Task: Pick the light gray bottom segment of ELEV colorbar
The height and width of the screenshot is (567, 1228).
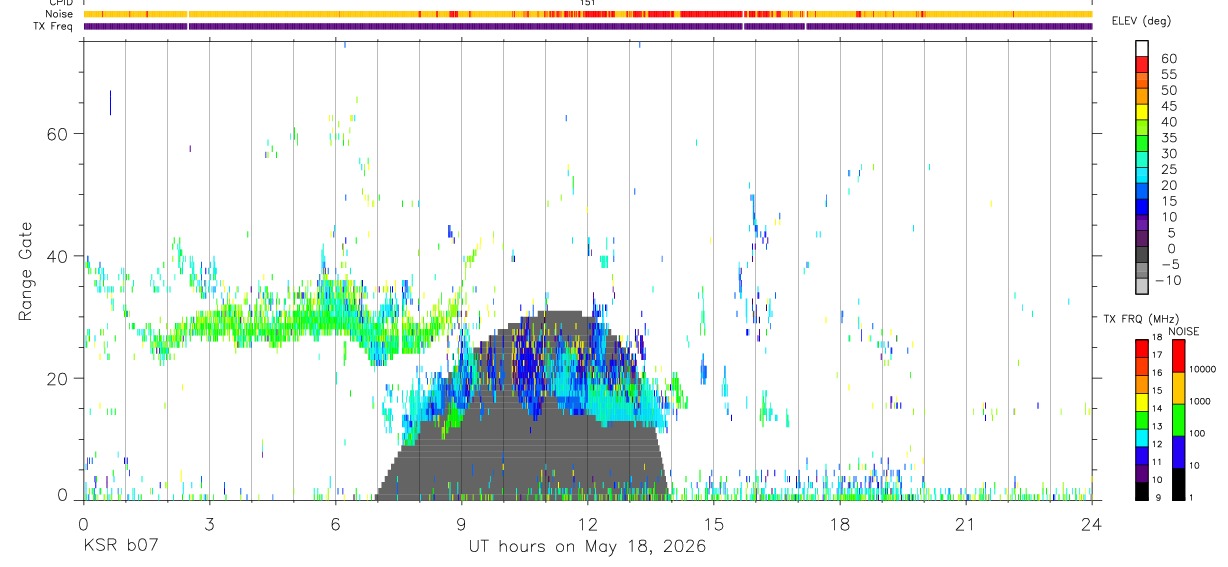Action: point(1143,285)
